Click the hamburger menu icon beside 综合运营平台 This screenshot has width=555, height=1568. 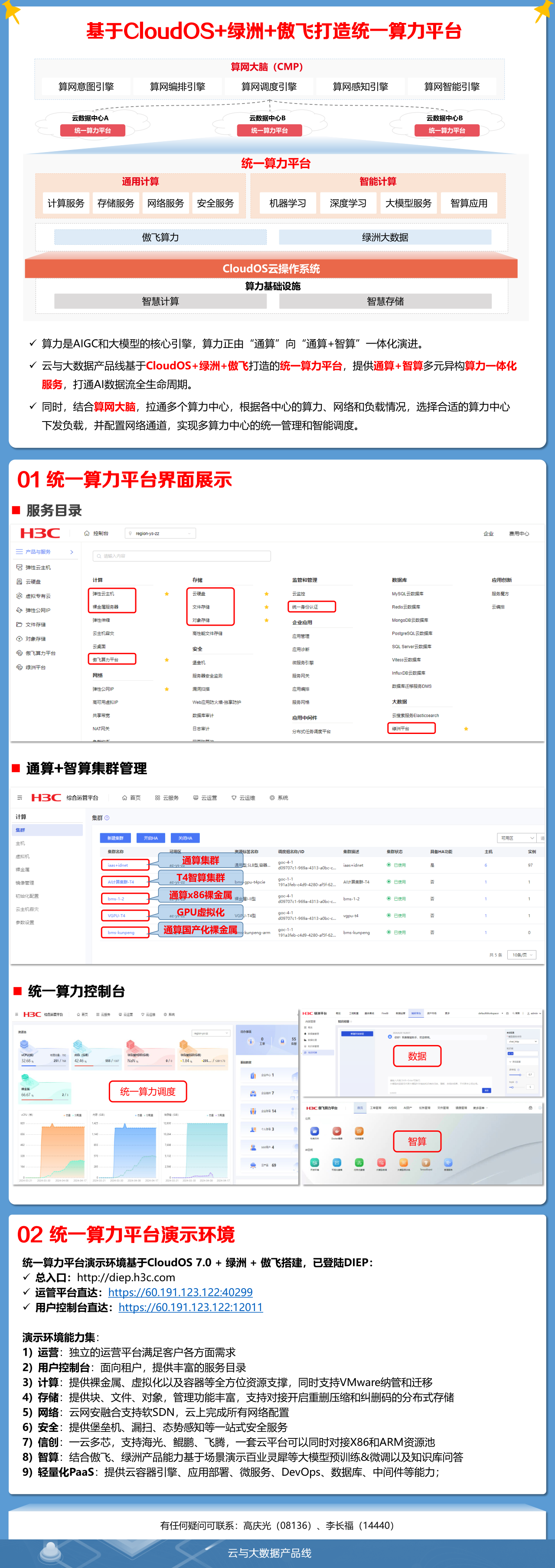pos(20,797)
